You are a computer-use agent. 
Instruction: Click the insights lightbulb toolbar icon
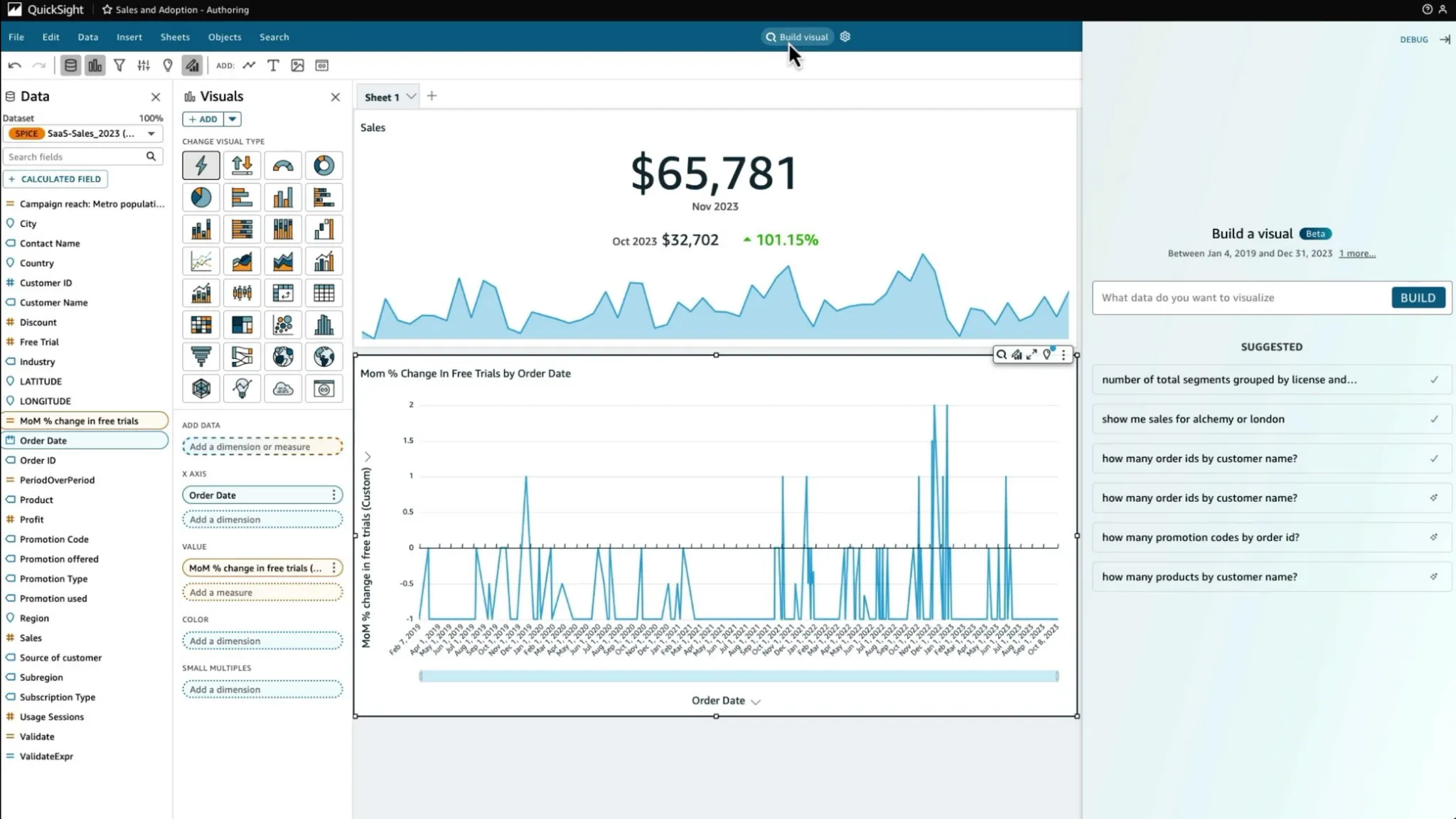(x=168, y=65)
